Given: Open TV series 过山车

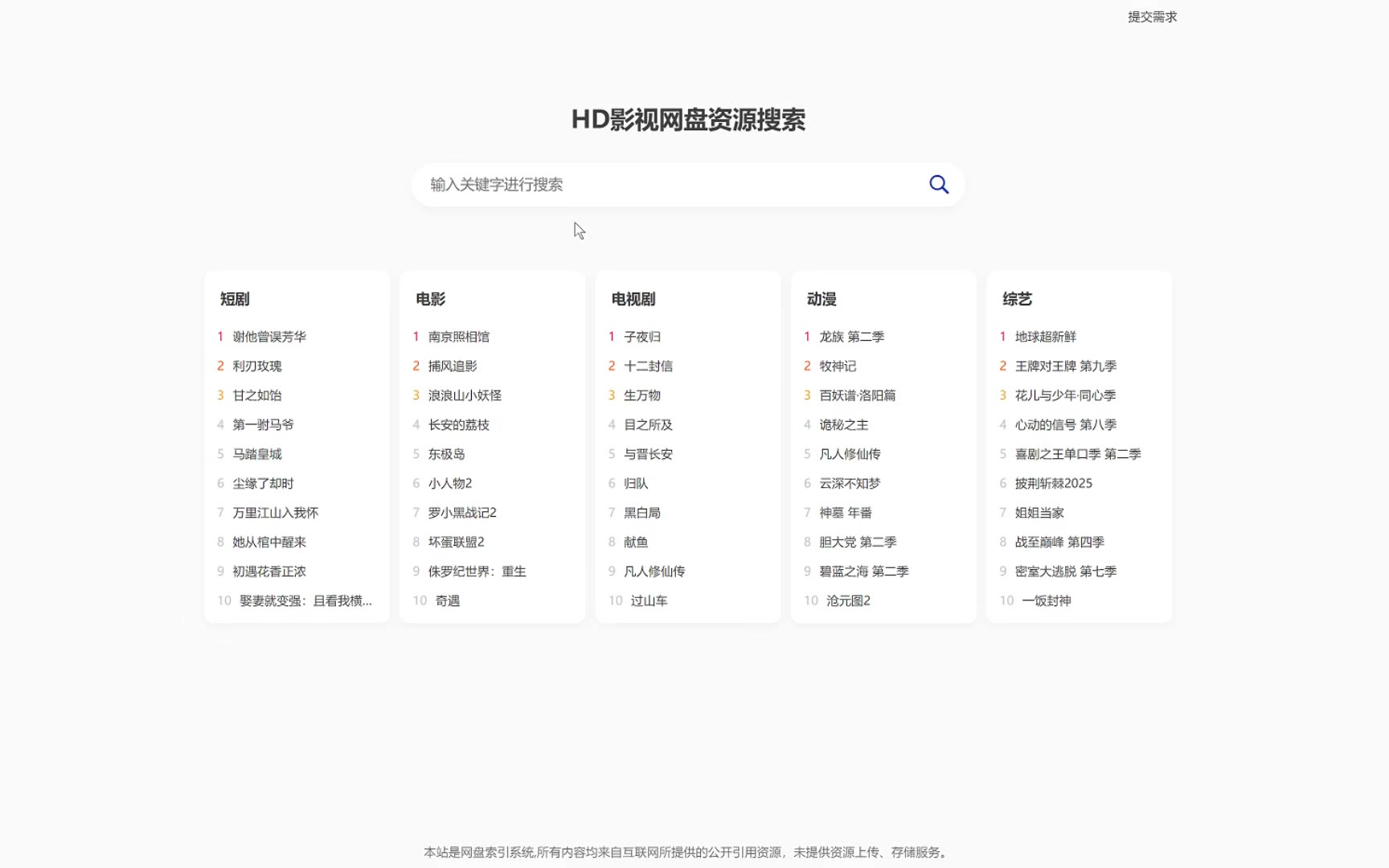Looking at the screenshot, I should pyautogui.click(x=649, y=600).
